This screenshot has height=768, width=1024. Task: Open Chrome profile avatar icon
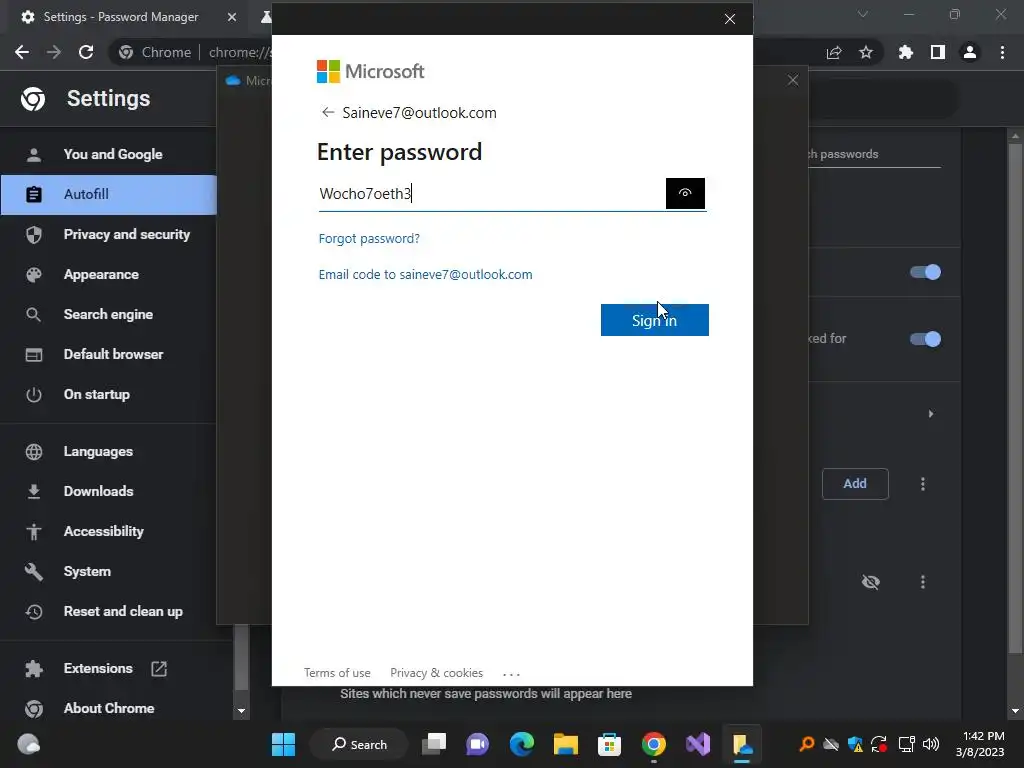pos(970,52)
